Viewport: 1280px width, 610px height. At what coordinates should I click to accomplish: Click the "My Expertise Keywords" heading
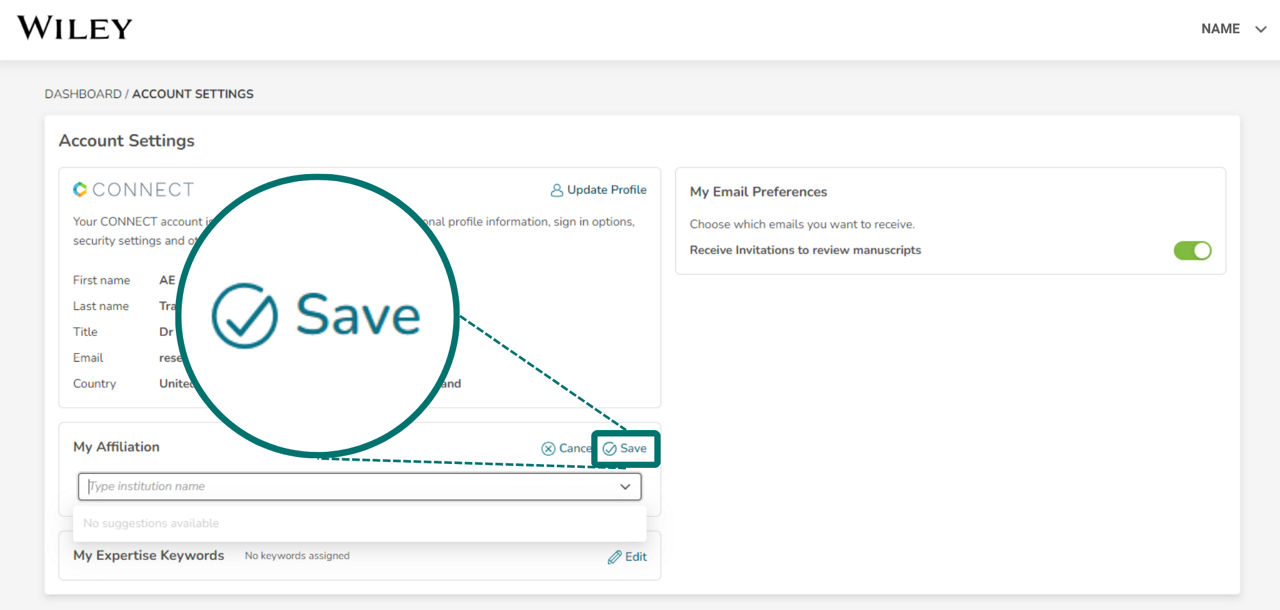coord(149,555)
